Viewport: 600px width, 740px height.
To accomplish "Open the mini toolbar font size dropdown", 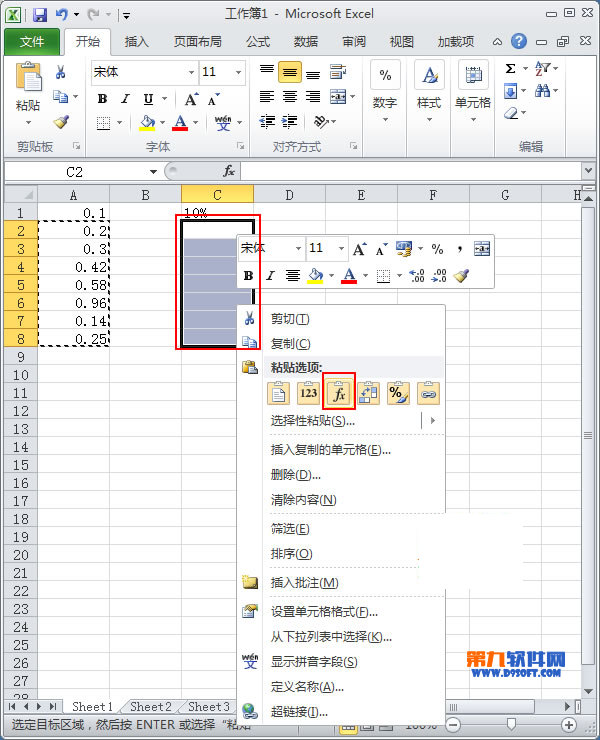I will click(x=341, y=248).
